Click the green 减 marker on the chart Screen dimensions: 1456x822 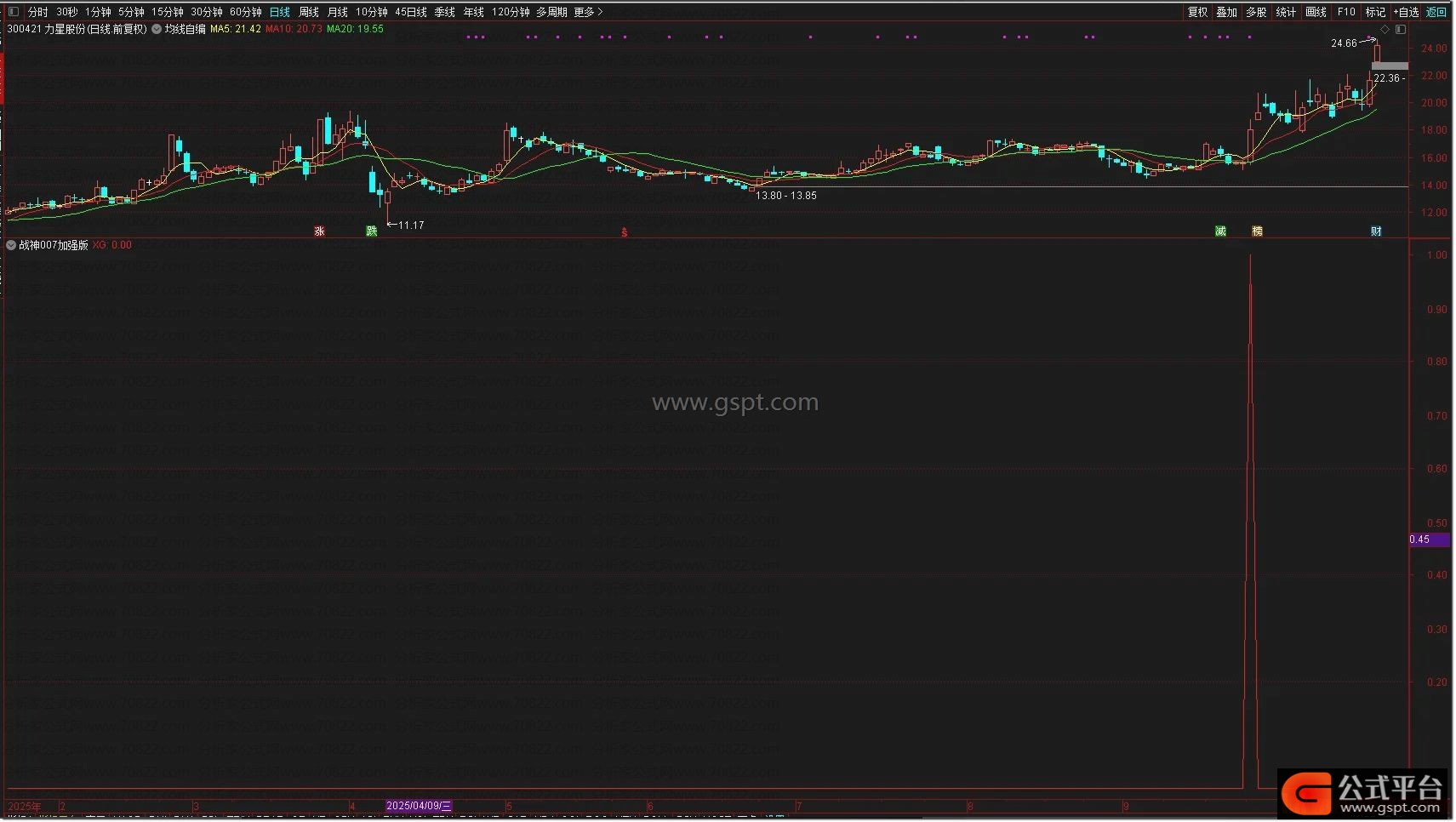[x=1220, y=231]
